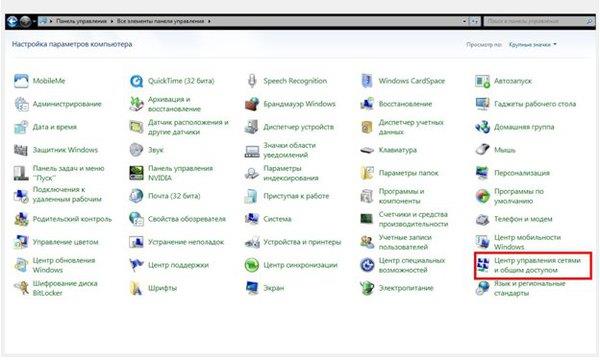This screenshot has height=360, width=600.
Task: Expand the Крупные значки view dropdown
Action: click(x=532, y=44)
